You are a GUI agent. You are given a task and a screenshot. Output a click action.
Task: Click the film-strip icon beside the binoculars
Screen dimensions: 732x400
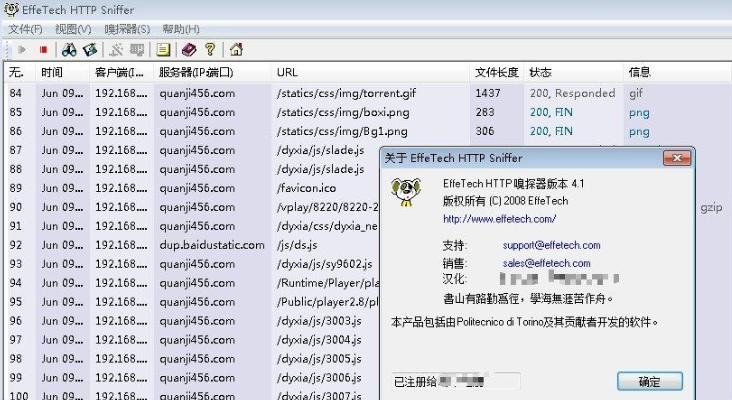click(90, 49)
